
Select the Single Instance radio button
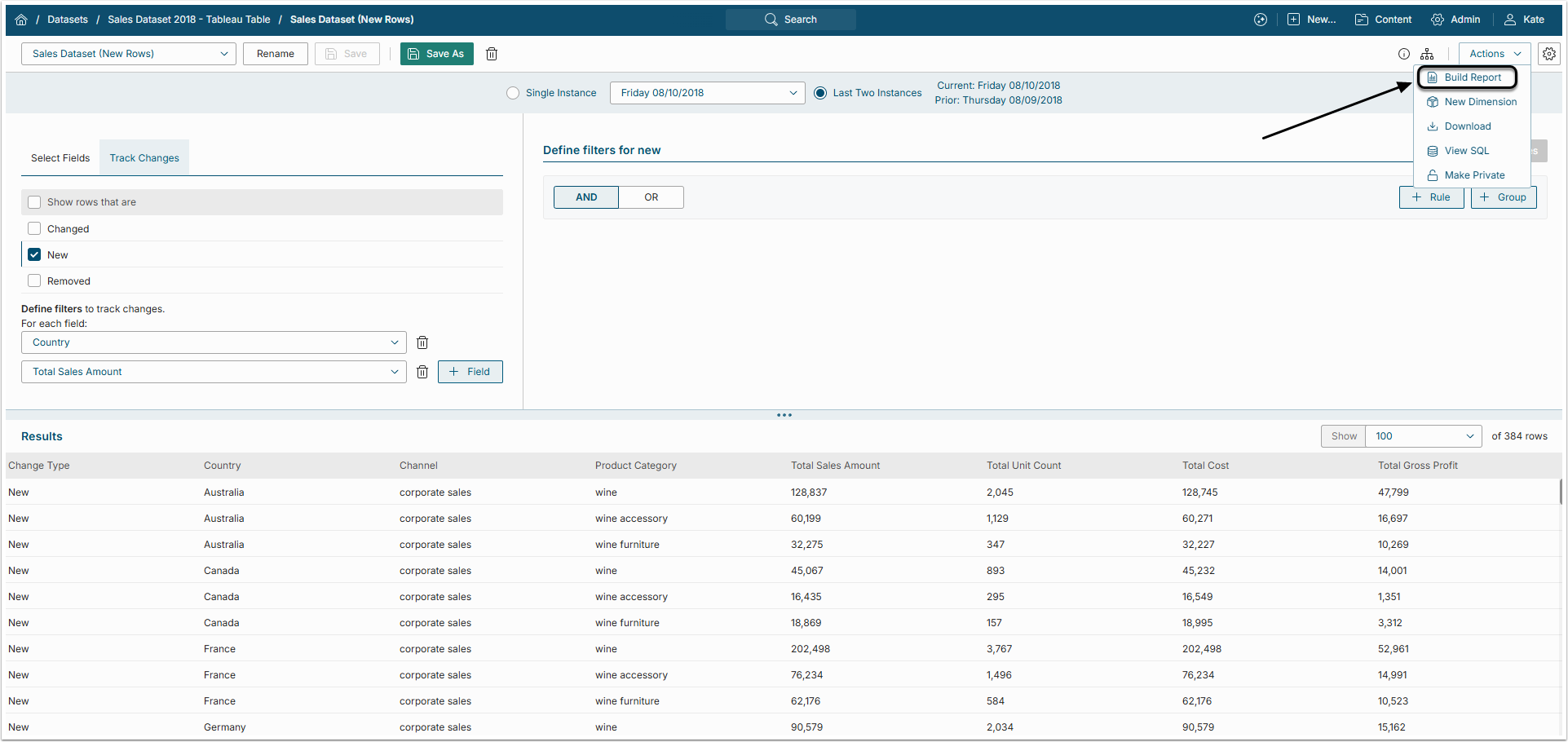click(x=513, y=93)
